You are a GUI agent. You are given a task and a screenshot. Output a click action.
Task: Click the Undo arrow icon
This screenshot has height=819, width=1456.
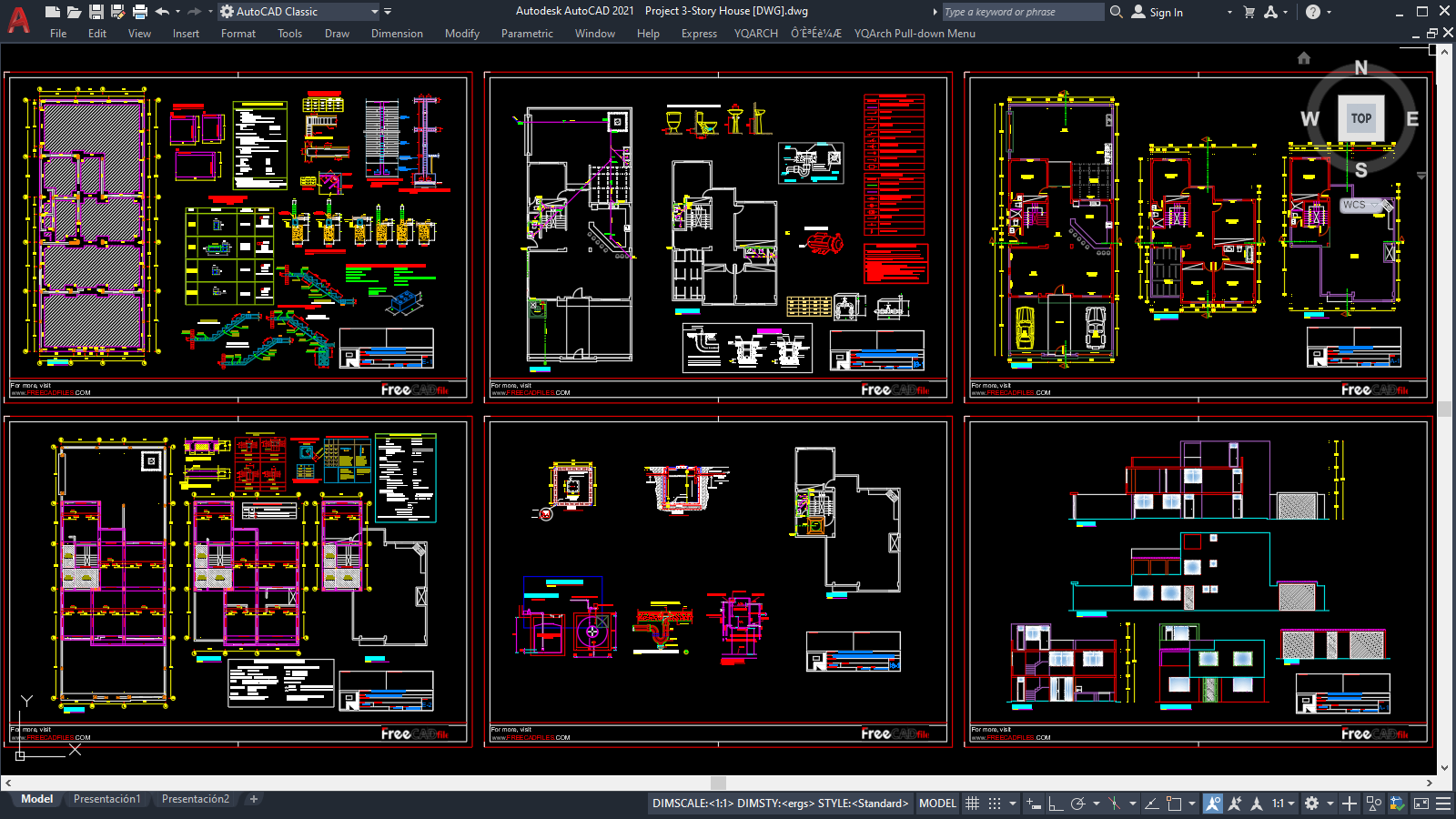[x=162, y=12]
